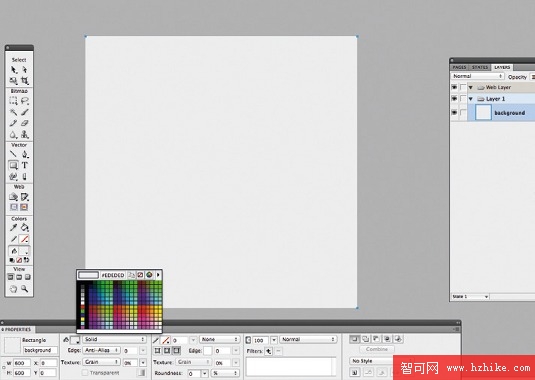
Task: Switch to the Pages tab
Action: [x=459, y=67]
